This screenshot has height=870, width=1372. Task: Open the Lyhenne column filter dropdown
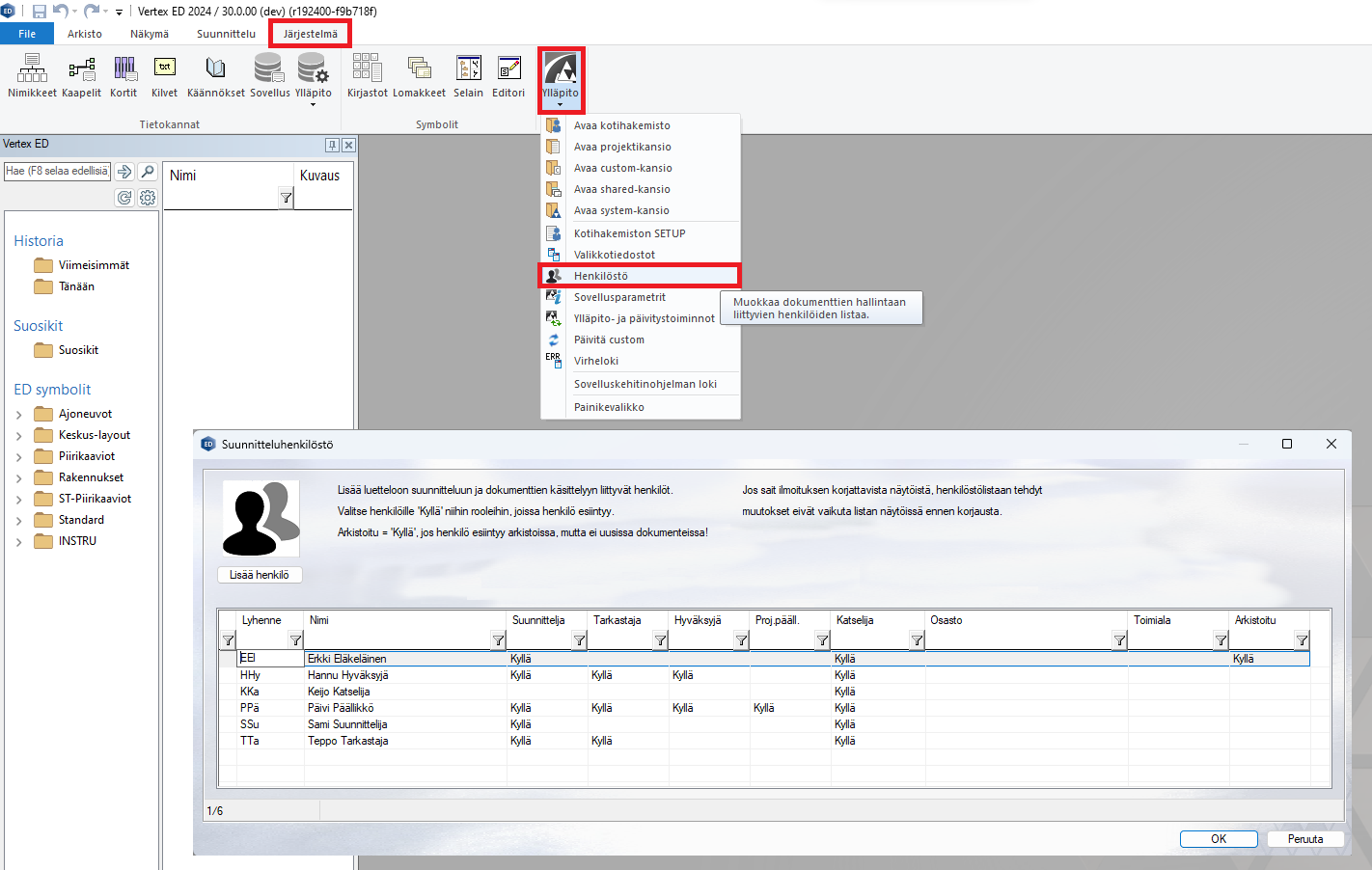click(295, 640)
